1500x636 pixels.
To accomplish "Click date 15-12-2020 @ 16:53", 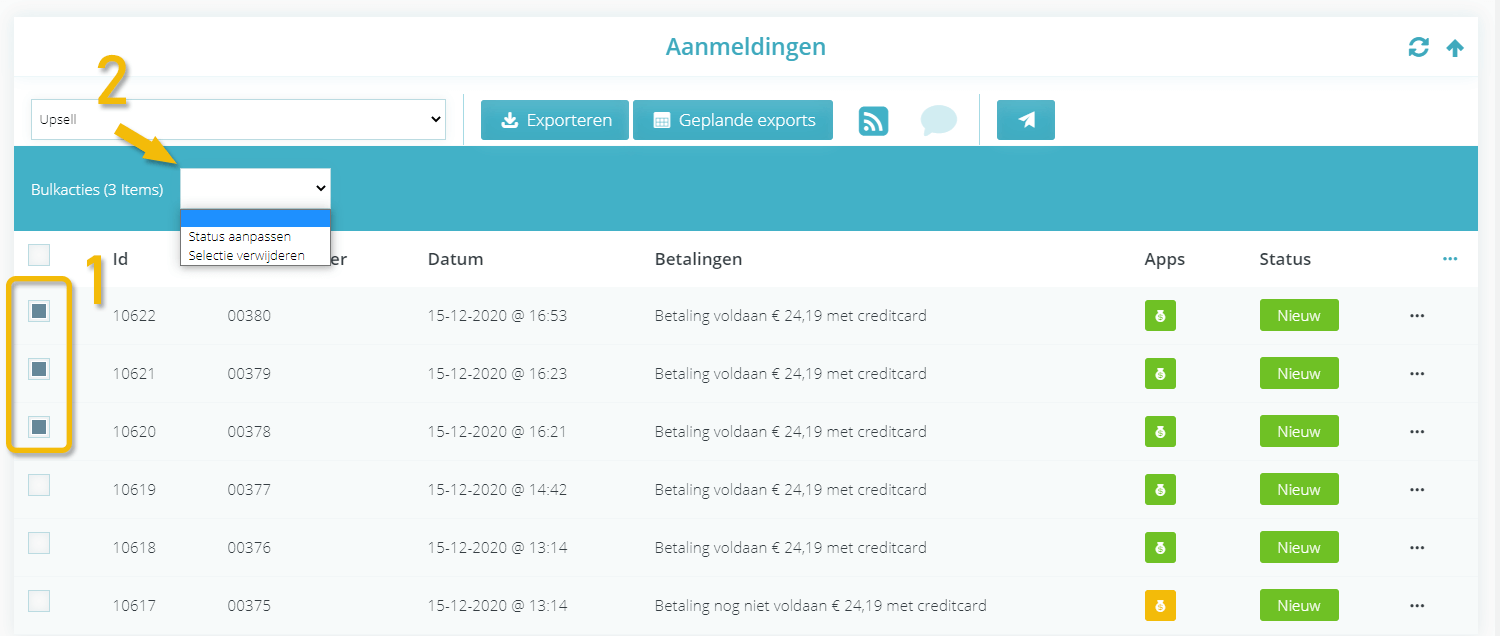I will click(x=497, y=316).
